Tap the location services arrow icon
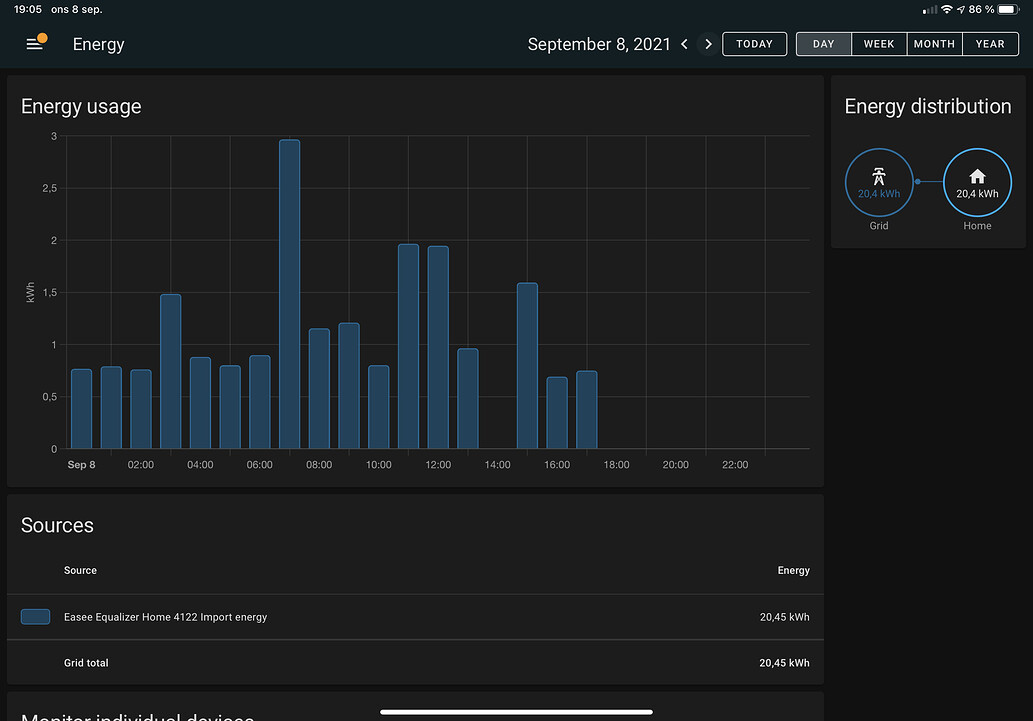 pos(961,9)
